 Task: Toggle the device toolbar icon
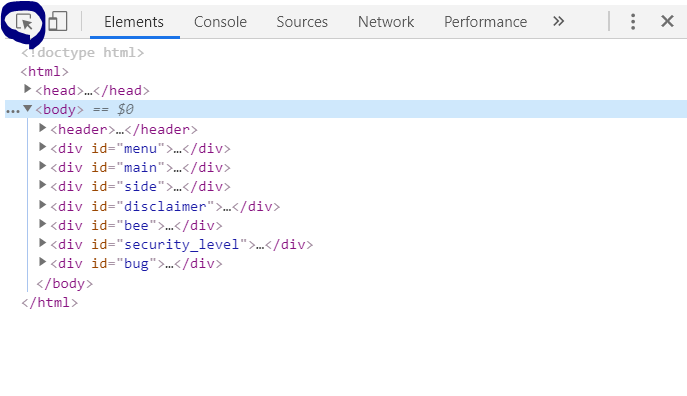point(57,21)
